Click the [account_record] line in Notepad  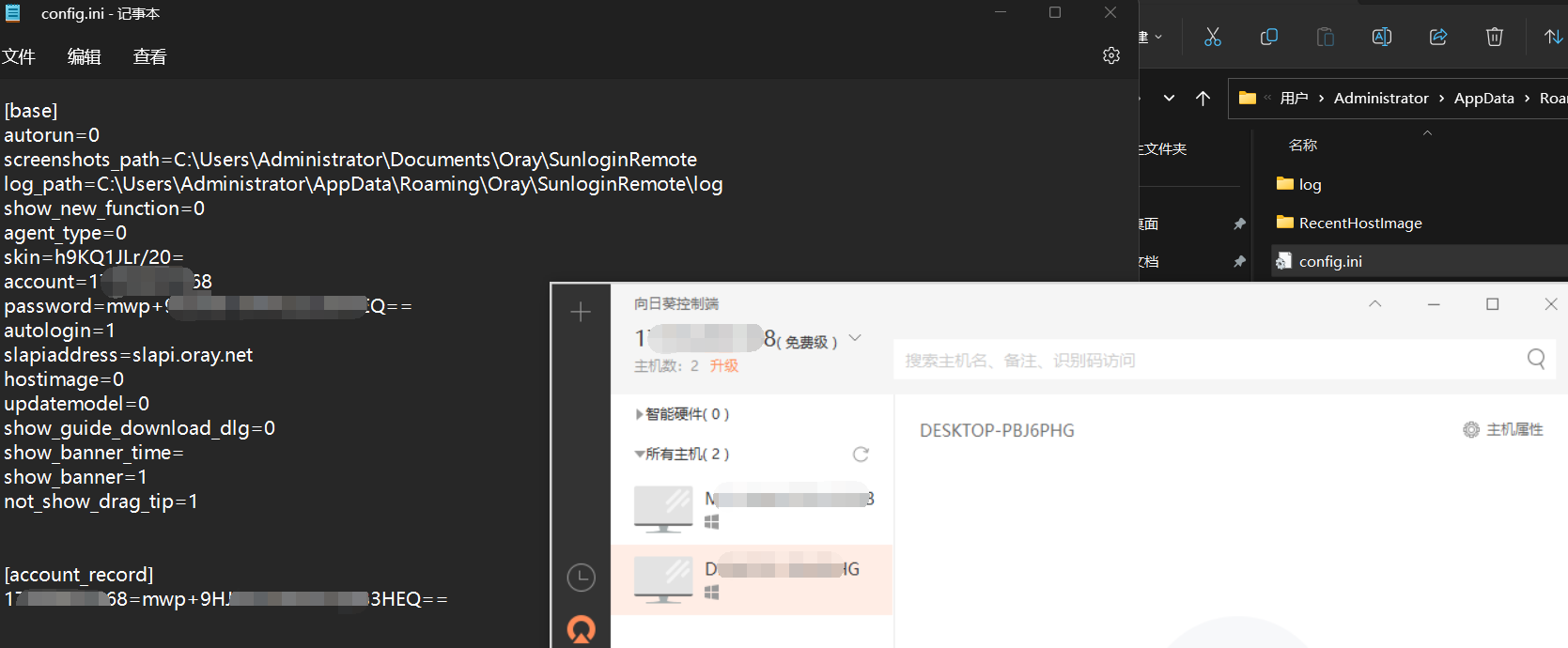coord(79,575)
